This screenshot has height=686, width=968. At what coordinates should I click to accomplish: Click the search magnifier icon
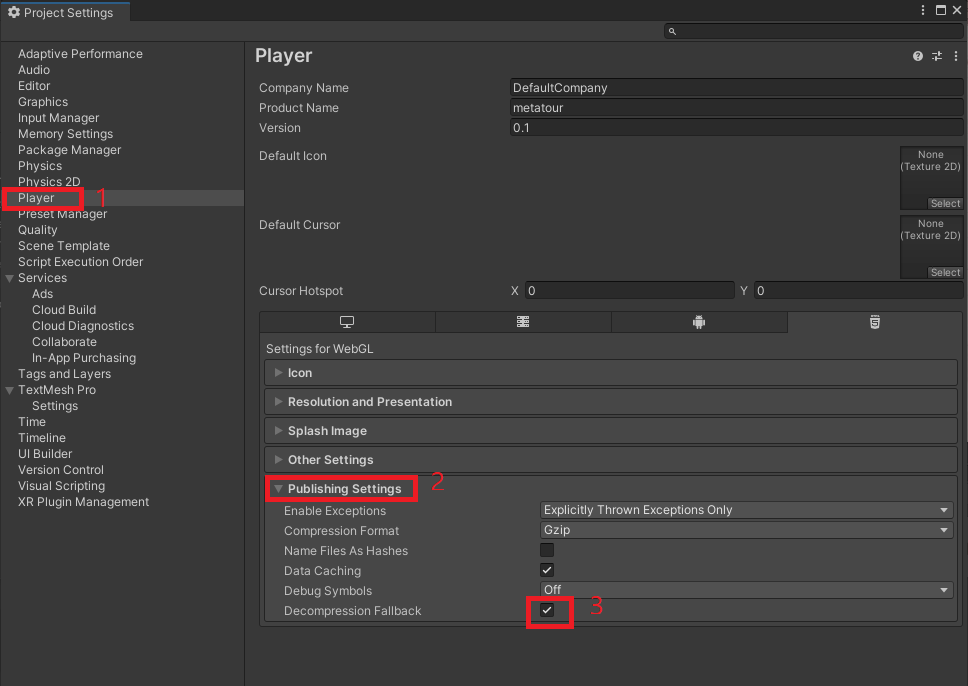672,31
